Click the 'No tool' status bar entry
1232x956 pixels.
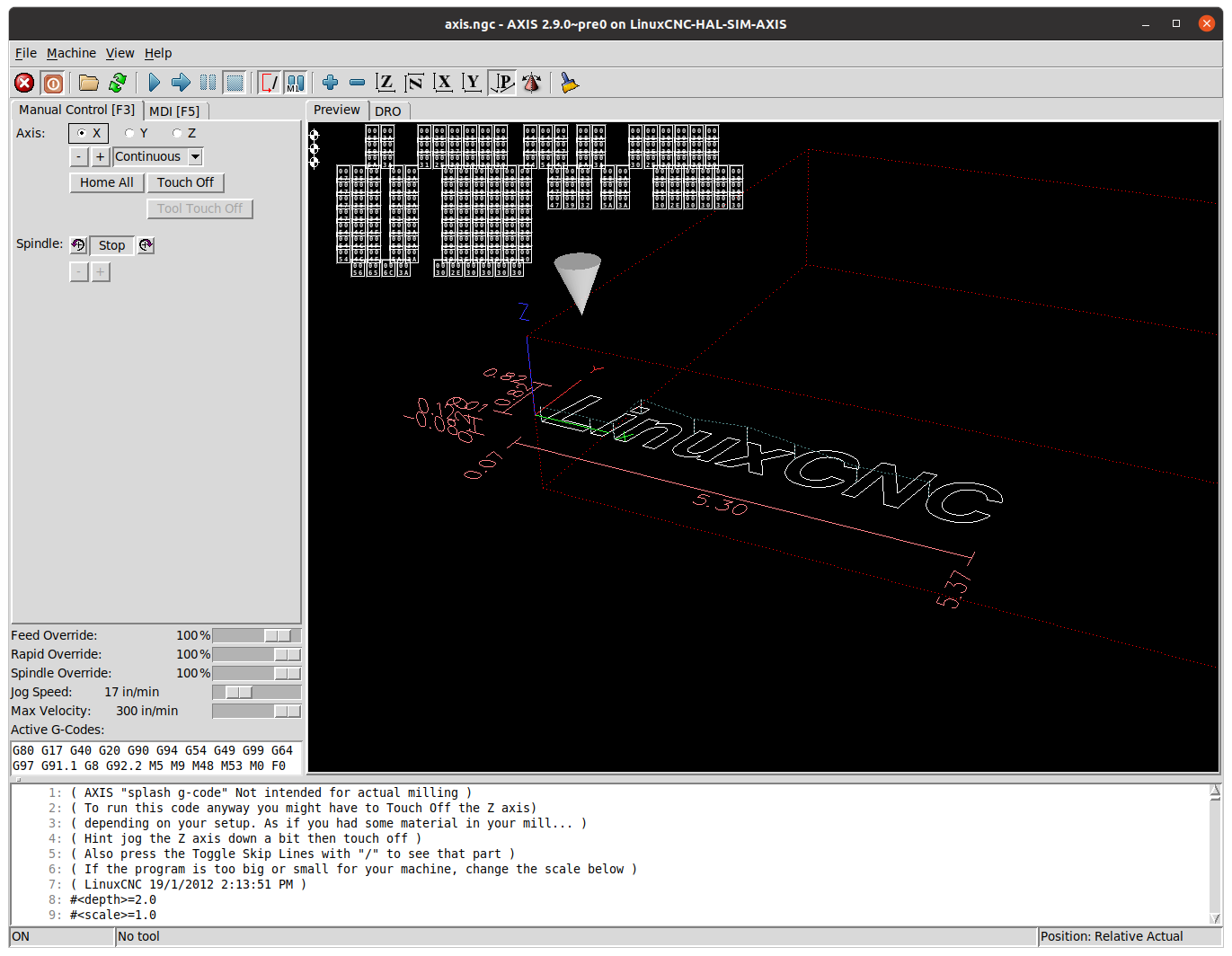(139, 936)
